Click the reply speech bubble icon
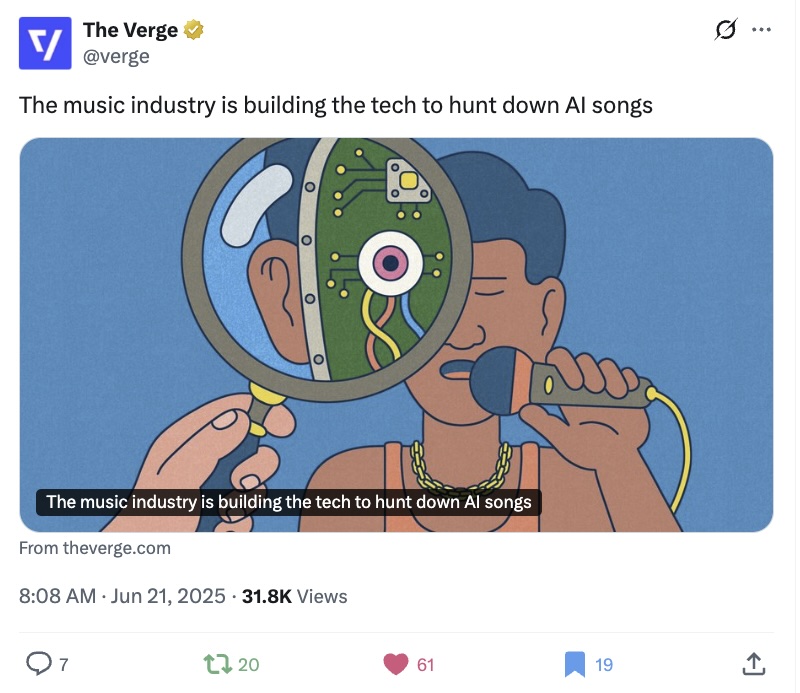This screenshot has height=693, width=800. click(x=39, y=663)
